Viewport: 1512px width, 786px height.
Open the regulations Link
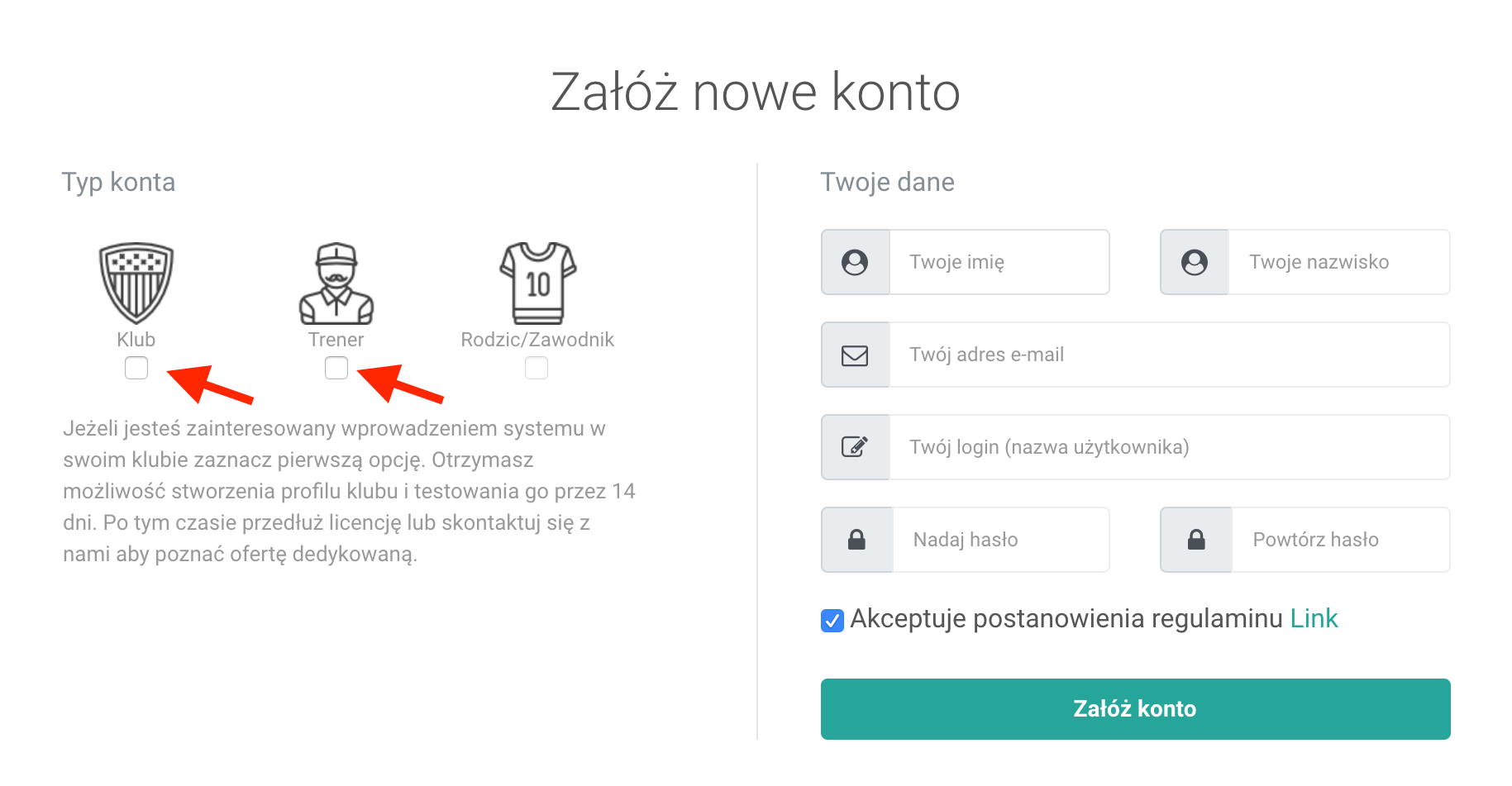pyautogui.click(x=1314, y=618)
